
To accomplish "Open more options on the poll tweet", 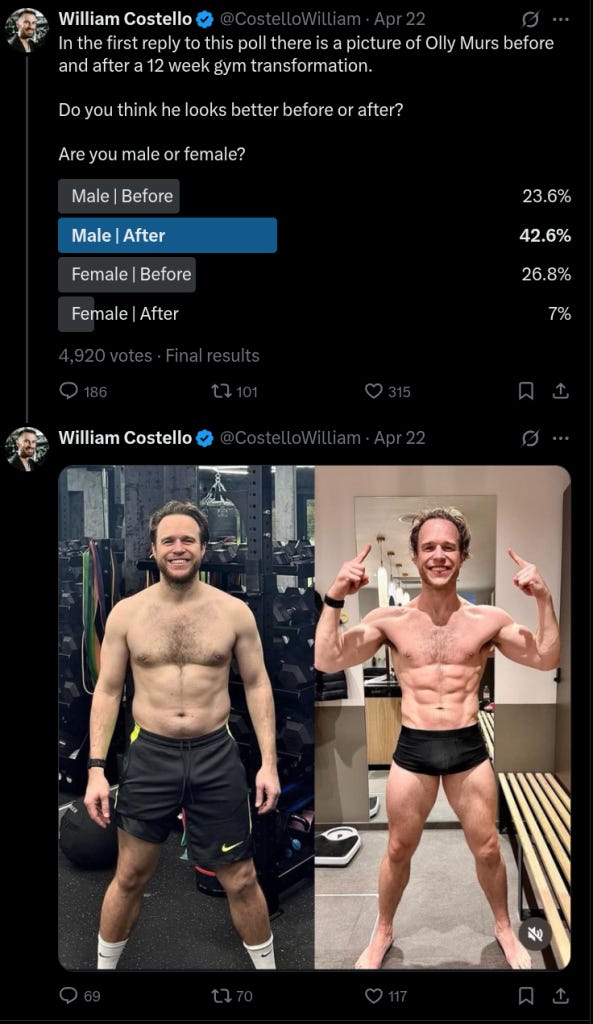I will [560, 20].
